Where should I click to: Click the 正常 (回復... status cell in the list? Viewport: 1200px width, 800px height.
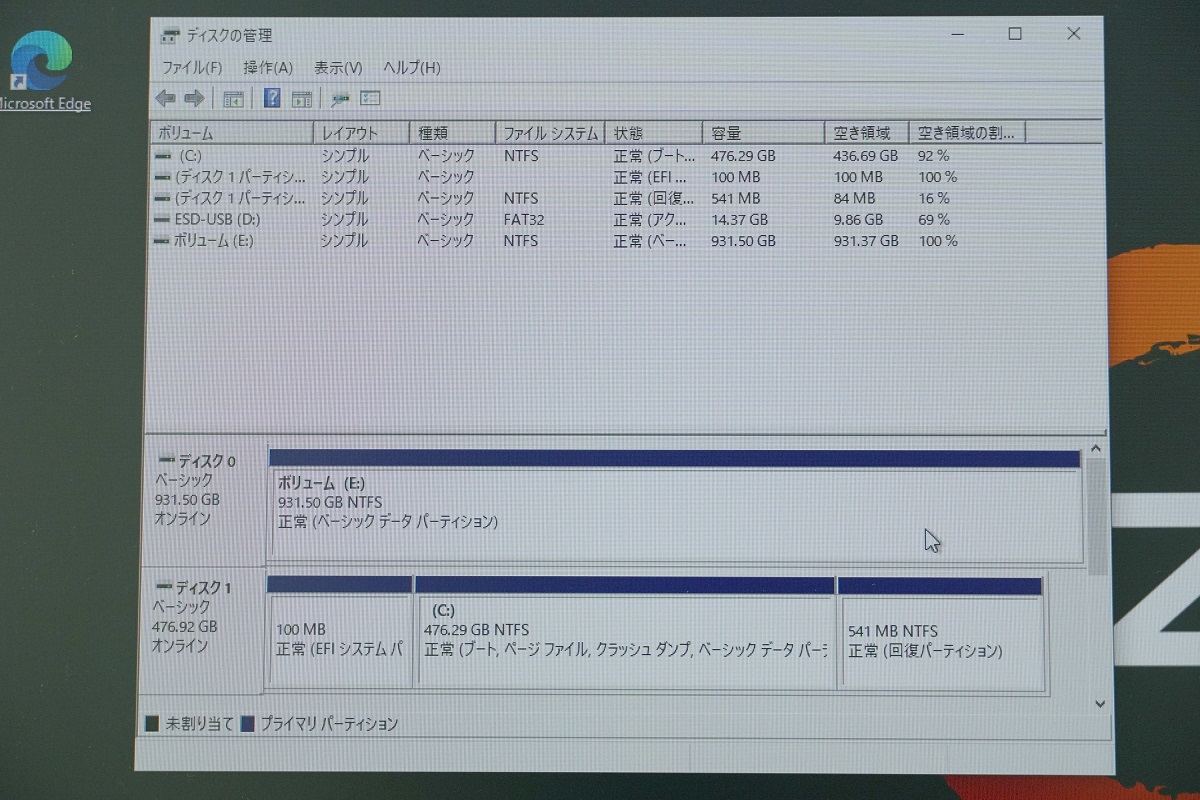(x=651, y=198)
